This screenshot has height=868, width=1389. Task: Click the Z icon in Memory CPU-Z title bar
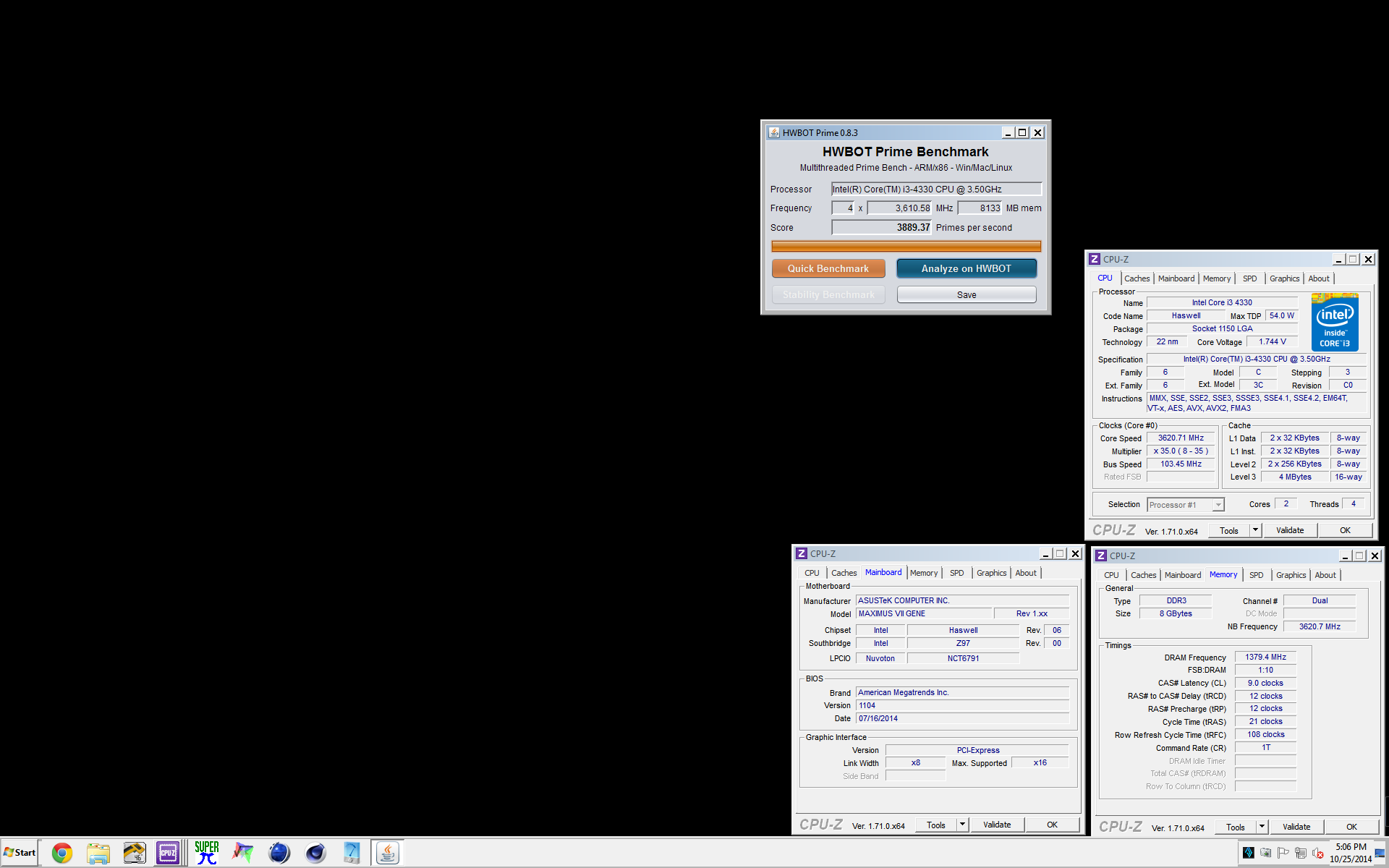[x=1101, y=556]
